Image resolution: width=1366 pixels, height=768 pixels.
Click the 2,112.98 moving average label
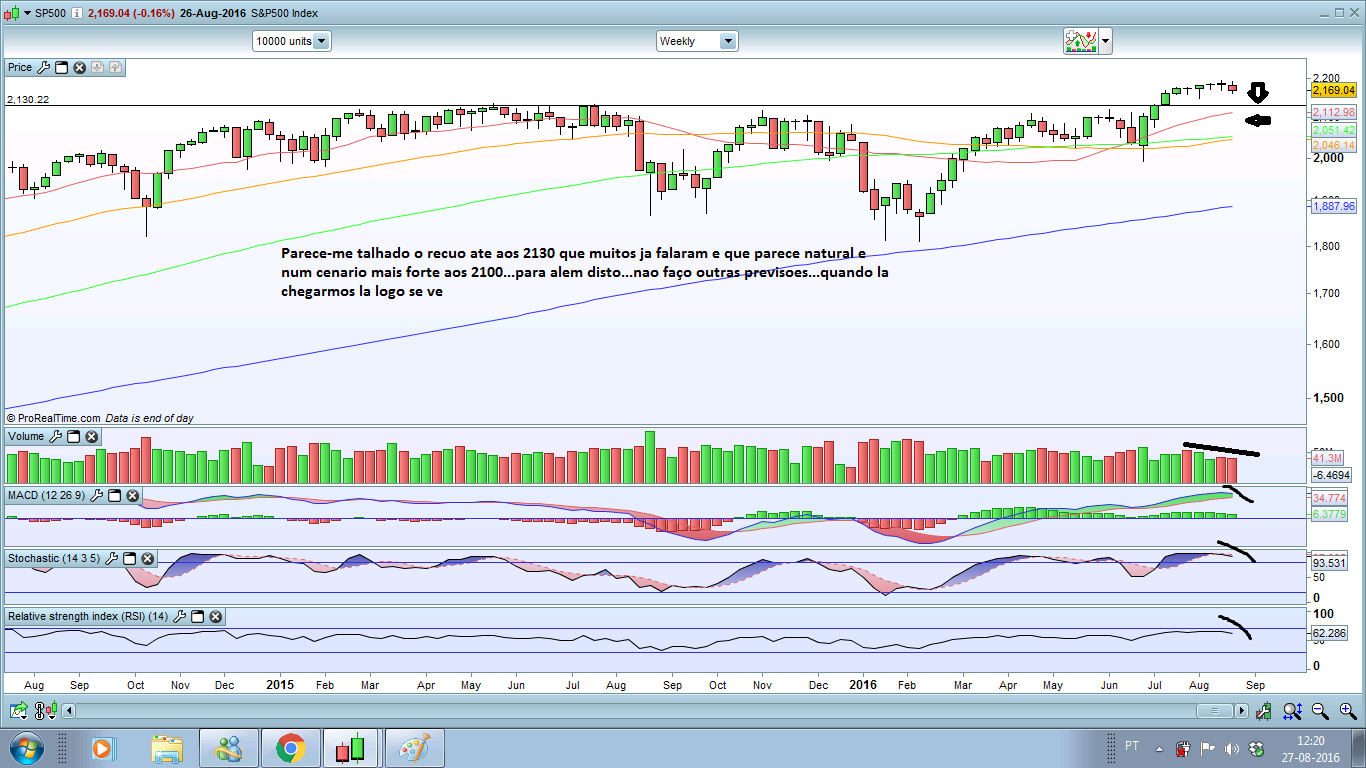pos(1334,112)
